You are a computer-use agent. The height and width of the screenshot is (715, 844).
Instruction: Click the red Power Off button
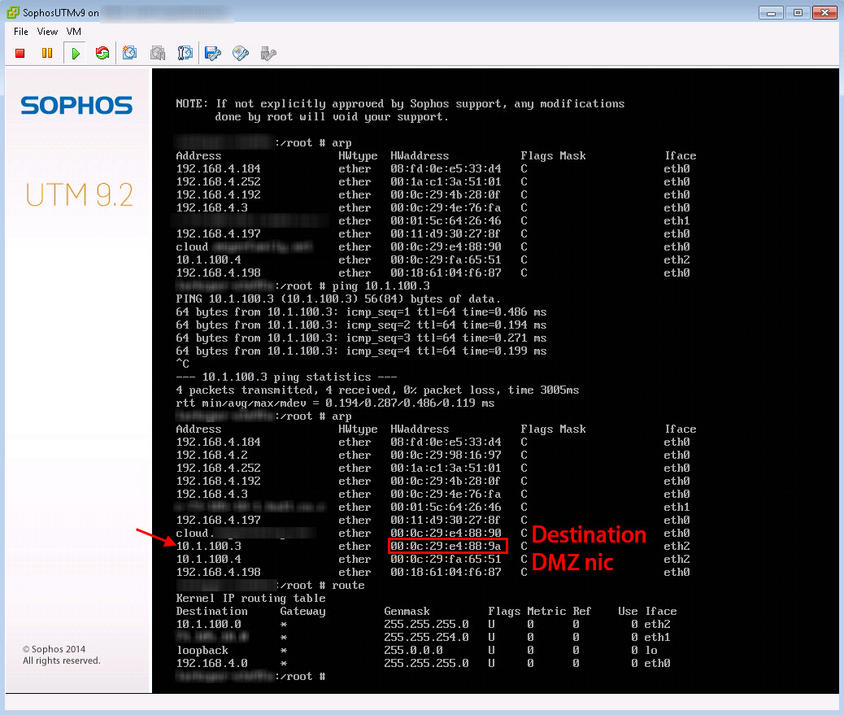pyautogui.click(x=20, y=53)
